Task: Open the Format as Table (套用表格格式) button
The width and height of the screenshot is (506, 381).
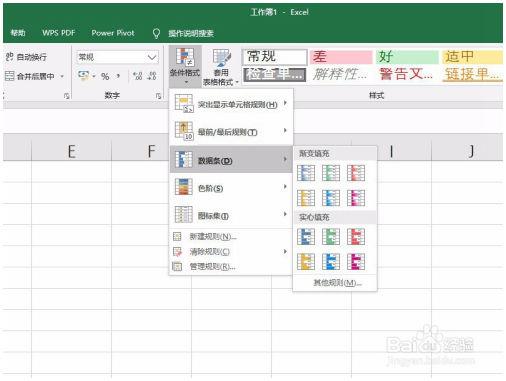Action: 220,67
